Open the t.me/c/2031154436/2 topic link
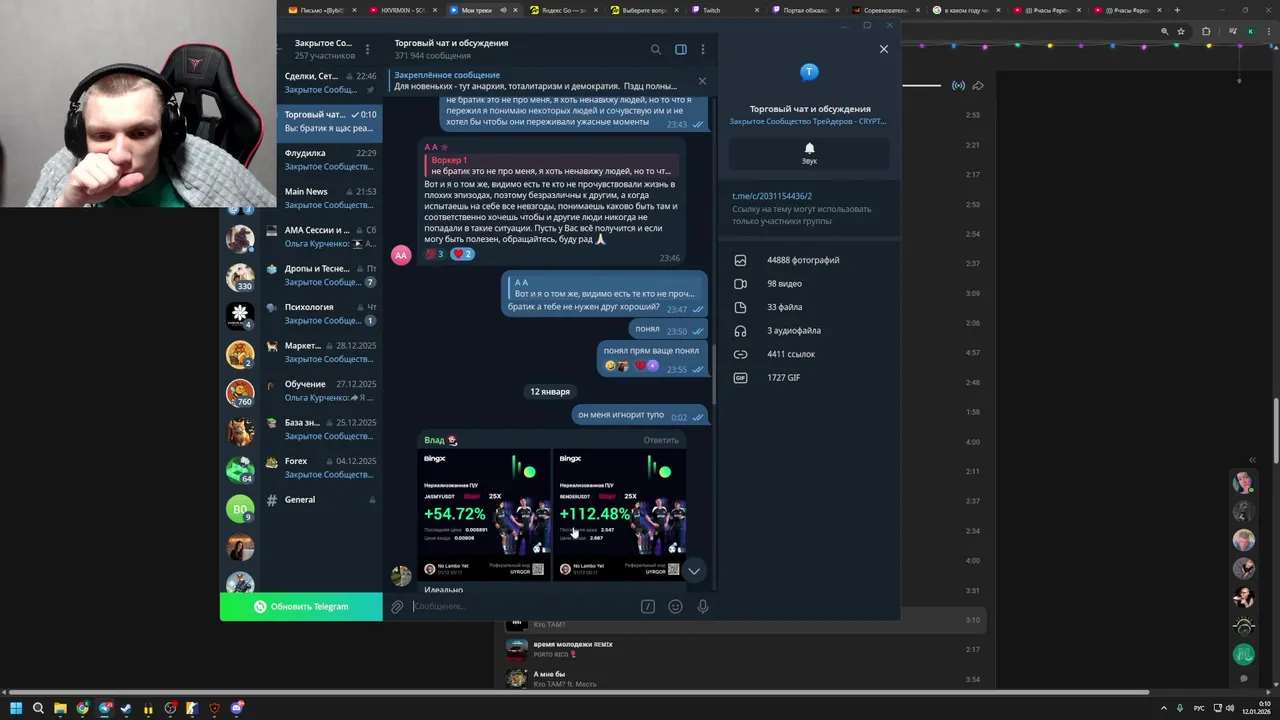 point(772,196)
